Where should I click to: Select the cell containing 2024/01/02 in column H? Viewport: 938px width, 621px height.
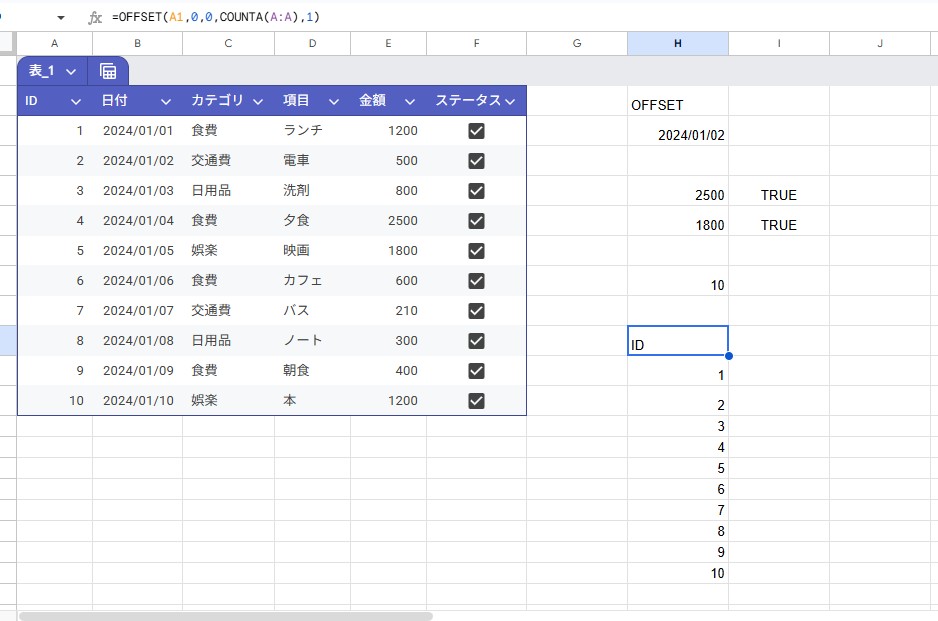pyautogui.click(x=678, y=134)
